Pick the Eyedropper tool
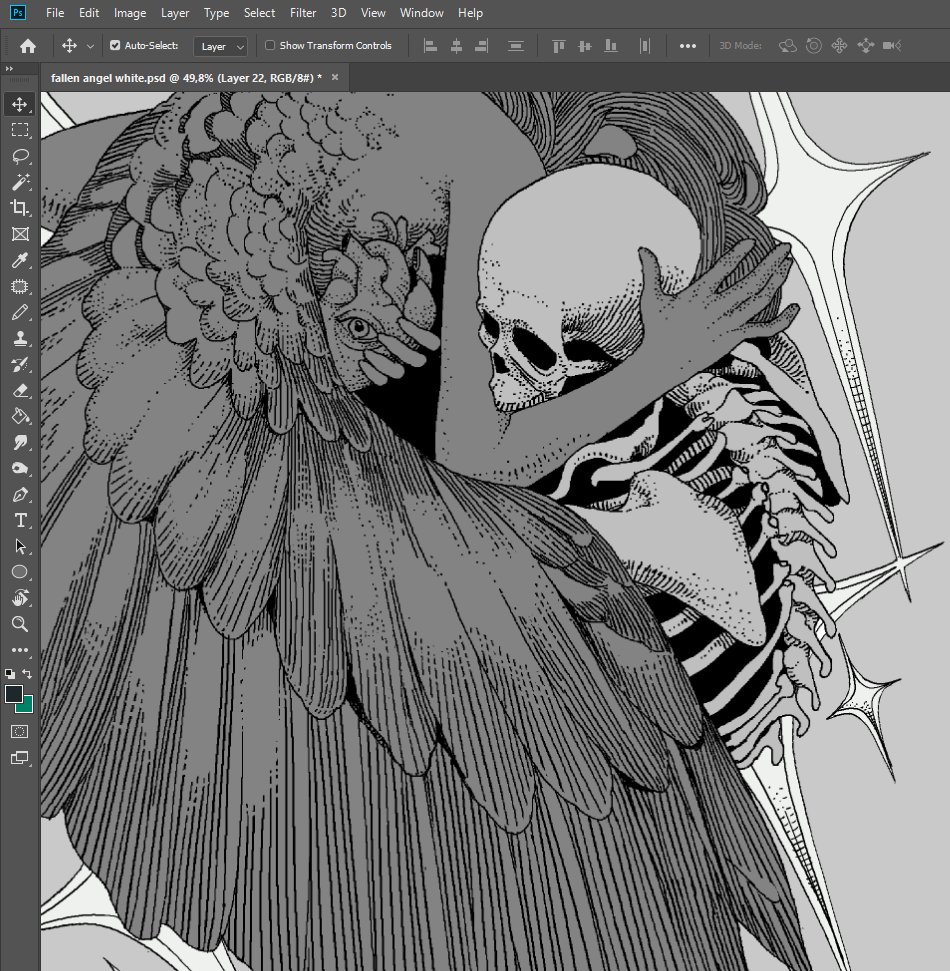950x971 pixels. pos(21,260)
